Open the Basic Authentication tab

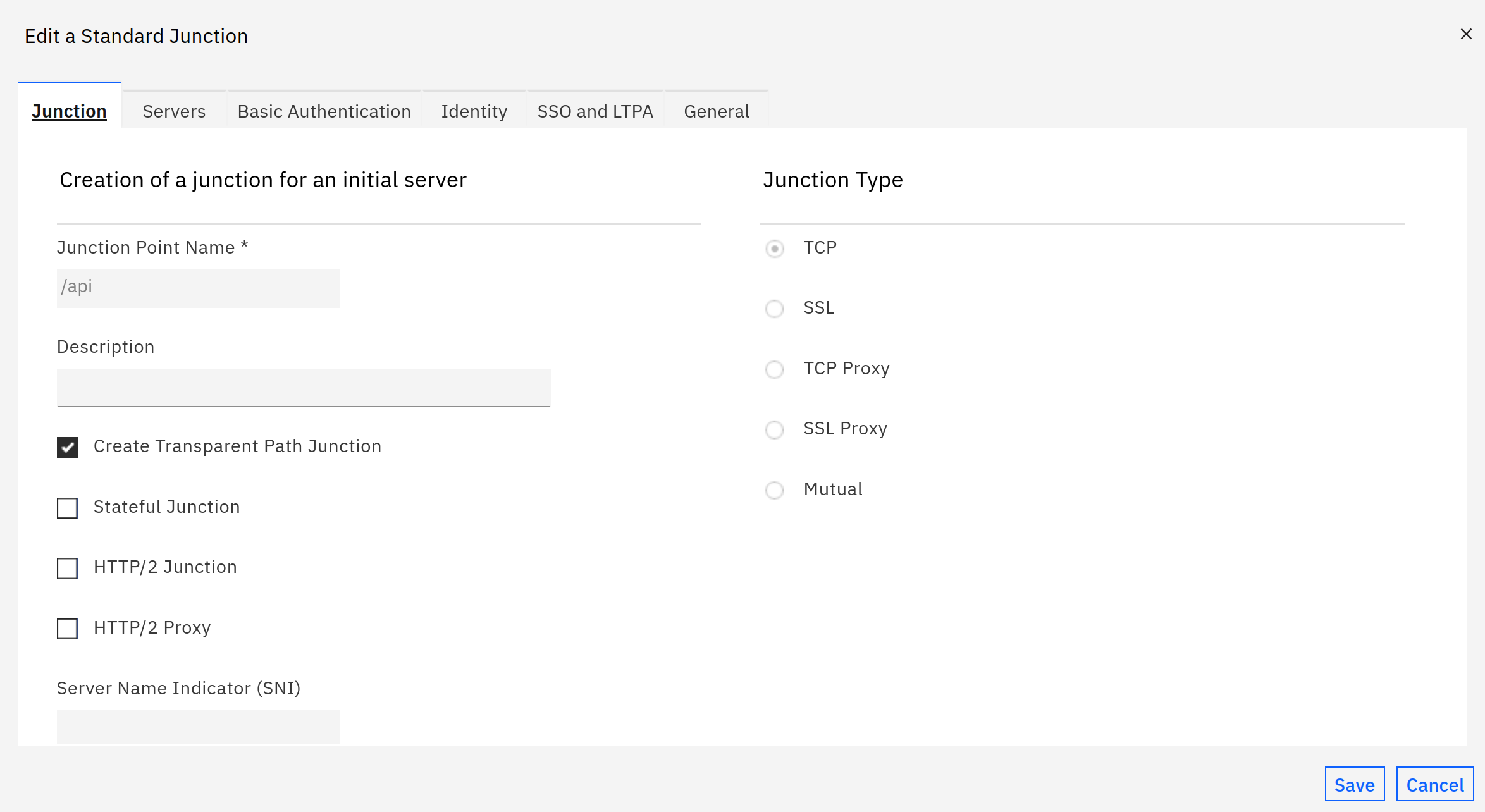pyautogui.click(x=324, y=111)
